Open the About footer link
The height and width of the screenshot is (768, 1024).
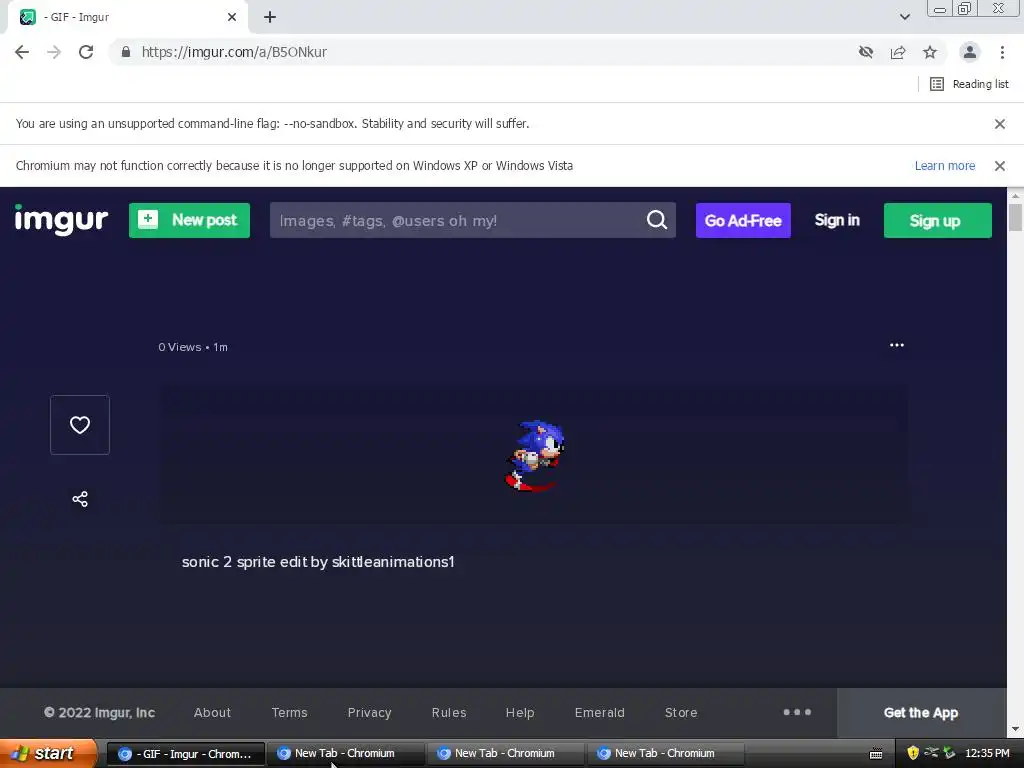pos(212,712)
